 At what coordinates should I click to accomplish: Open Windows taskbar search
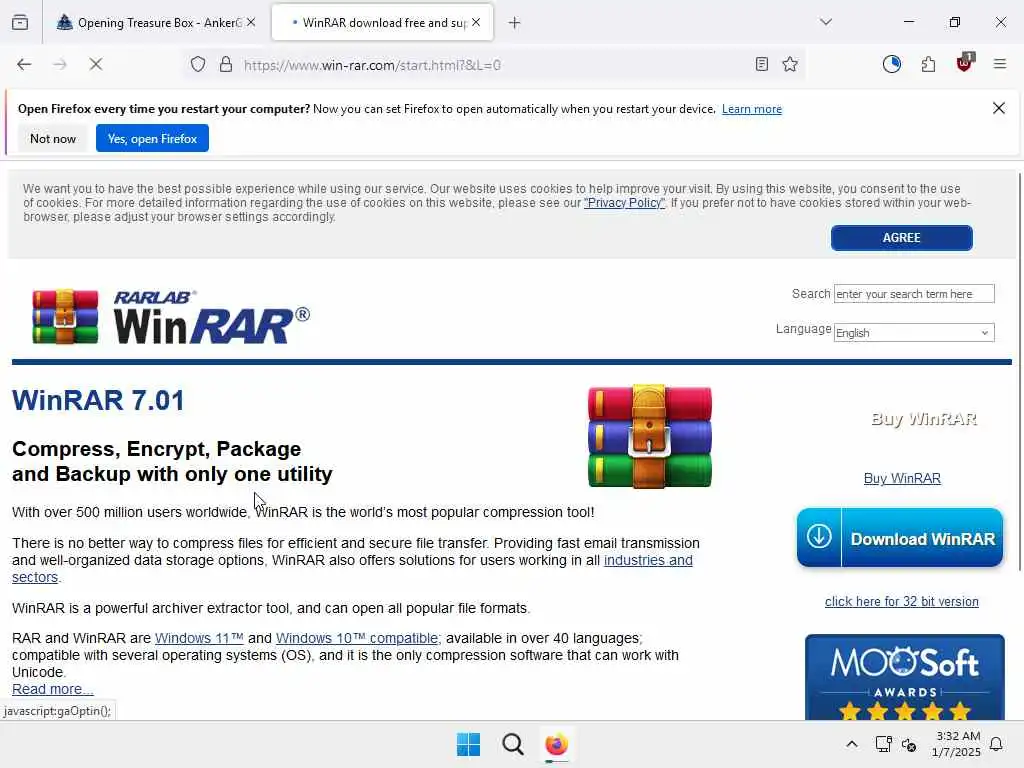(513, 744)
